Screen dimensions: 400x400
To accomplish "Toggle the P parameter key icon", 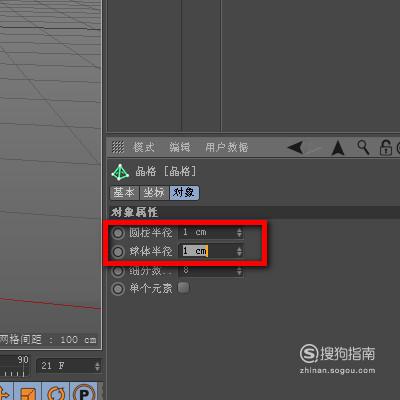I will click(x=84, y=392).
